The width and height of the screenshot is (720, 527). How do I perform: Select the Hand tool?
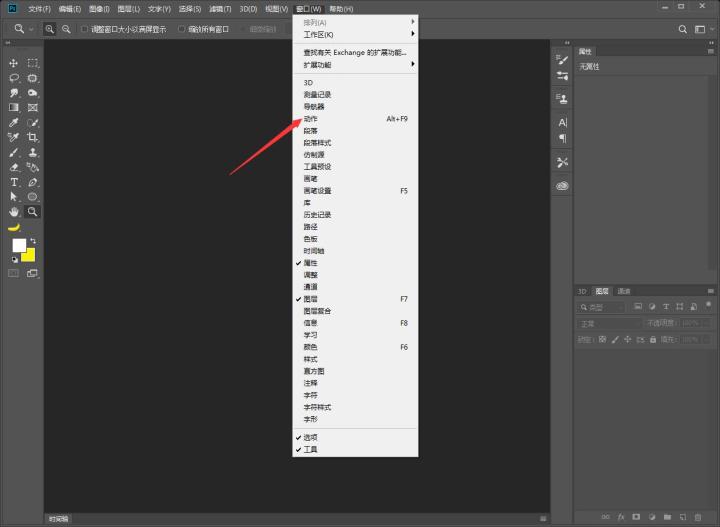point(13,212)
